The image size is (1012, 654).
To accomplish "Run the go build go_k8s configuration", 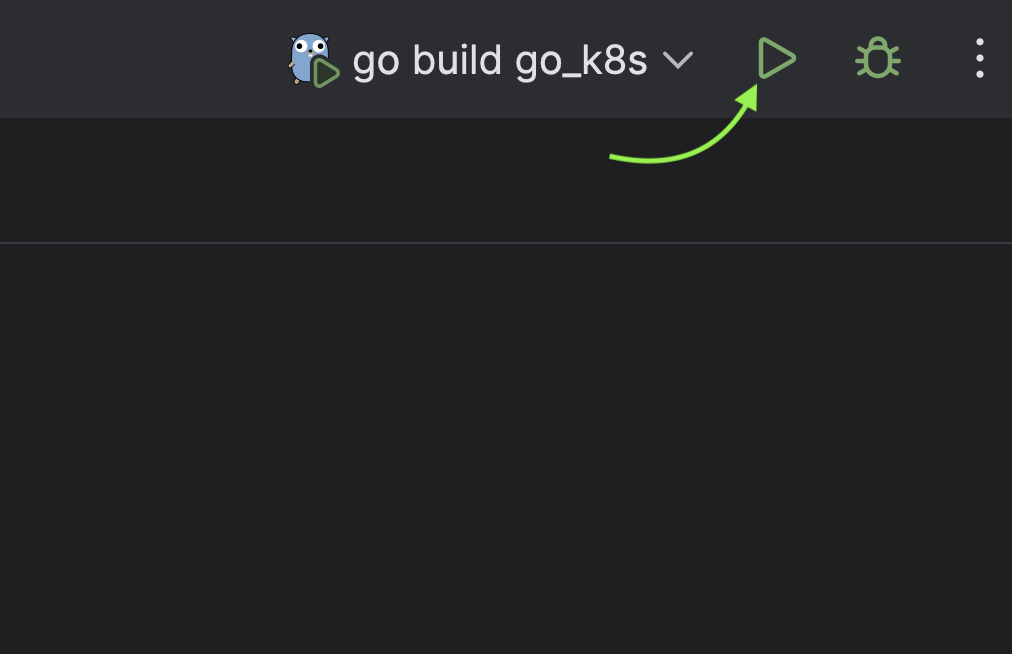I will (776, 58).
